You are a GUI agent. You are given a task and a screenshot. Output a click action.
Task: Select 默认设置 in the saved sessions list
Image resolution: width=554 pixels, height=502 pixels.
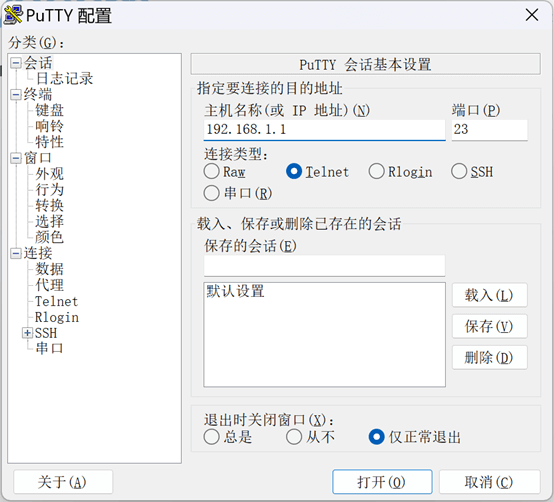pos(235,291)
